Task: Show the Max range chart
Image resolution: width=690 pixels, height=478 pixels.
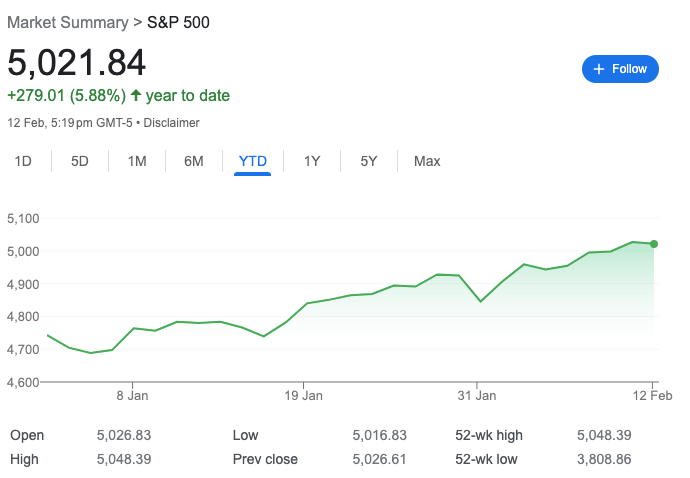Action: click(x=427, y=161)
